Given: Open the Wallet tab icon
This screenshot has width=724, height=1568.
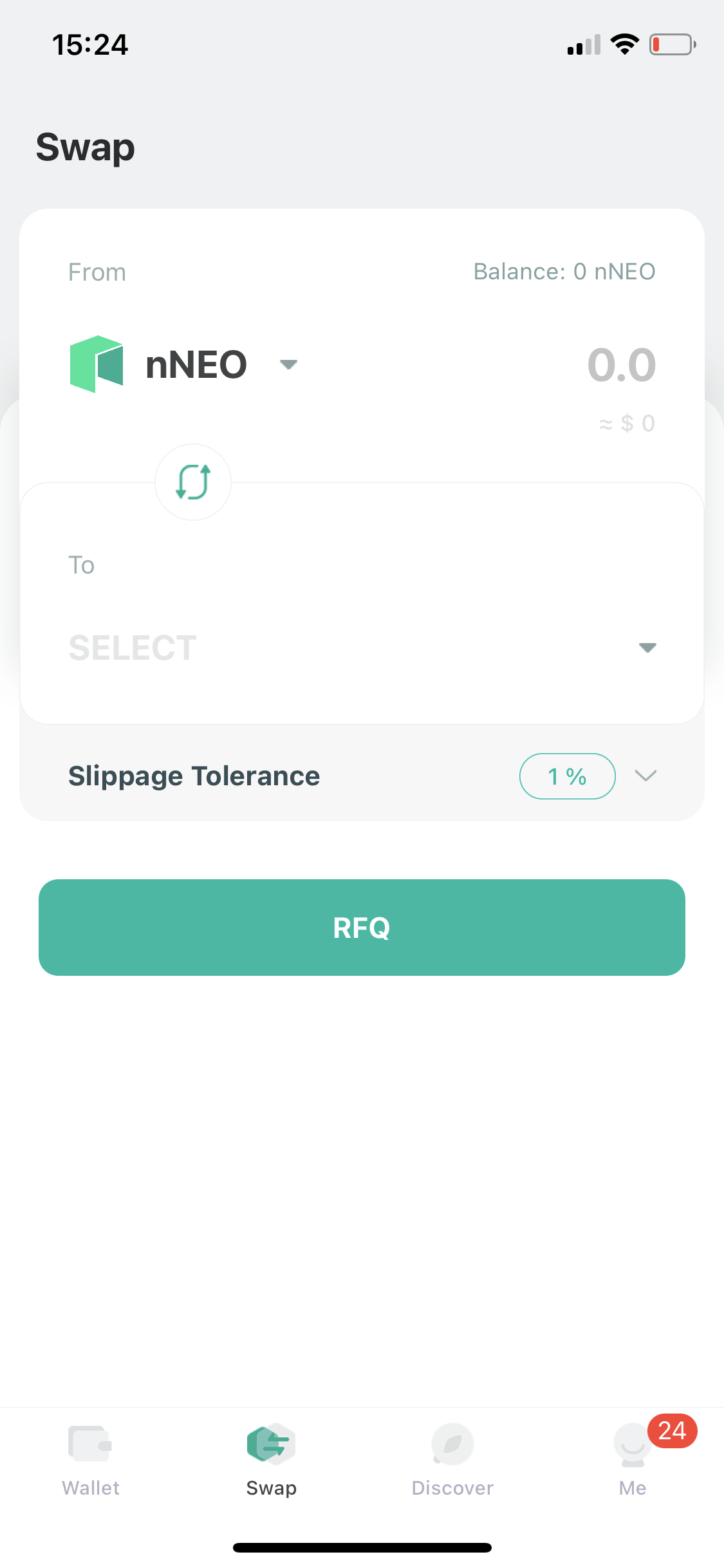Looking at the screenshot, I should coord(90,1444).
